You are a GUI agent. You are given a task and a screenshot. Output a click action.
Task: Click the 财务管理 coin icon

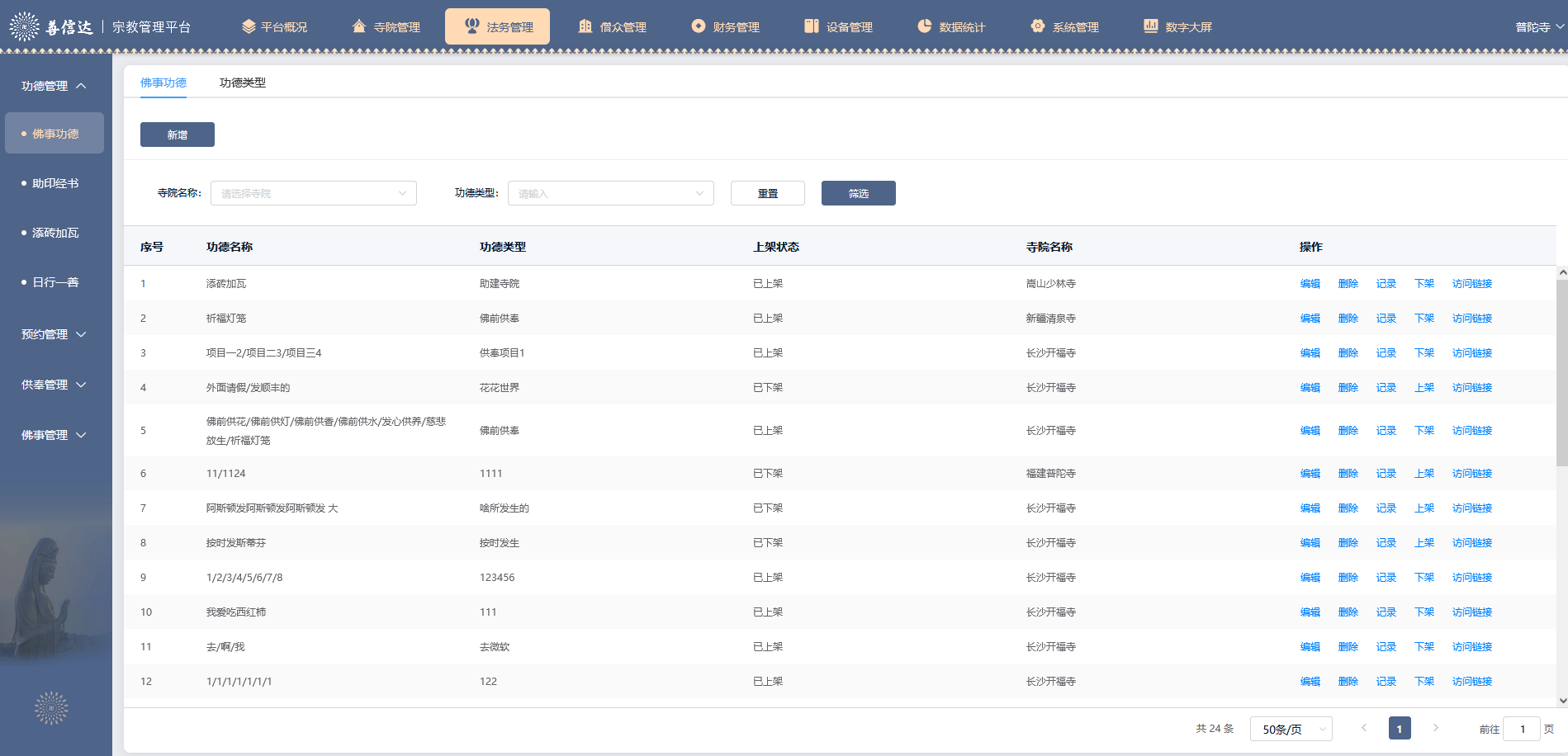pos(699,26)
